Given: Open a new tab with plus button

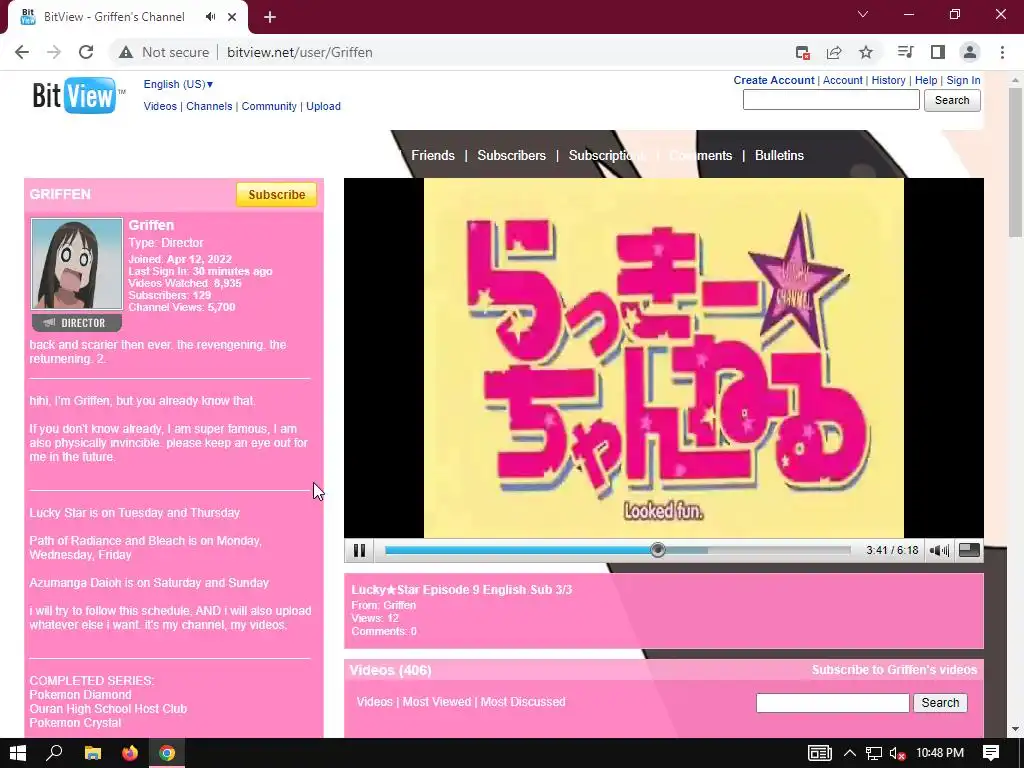Looking at the screenshot, I should tap(270, 18).
